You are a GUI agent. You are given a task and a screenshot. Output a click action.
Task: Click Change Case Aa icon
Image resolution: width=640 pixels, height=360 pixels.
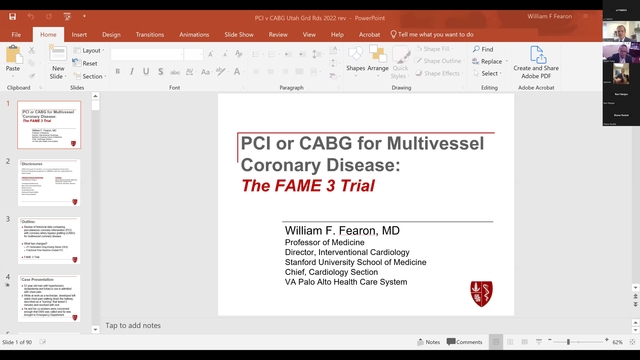(206, 72)
